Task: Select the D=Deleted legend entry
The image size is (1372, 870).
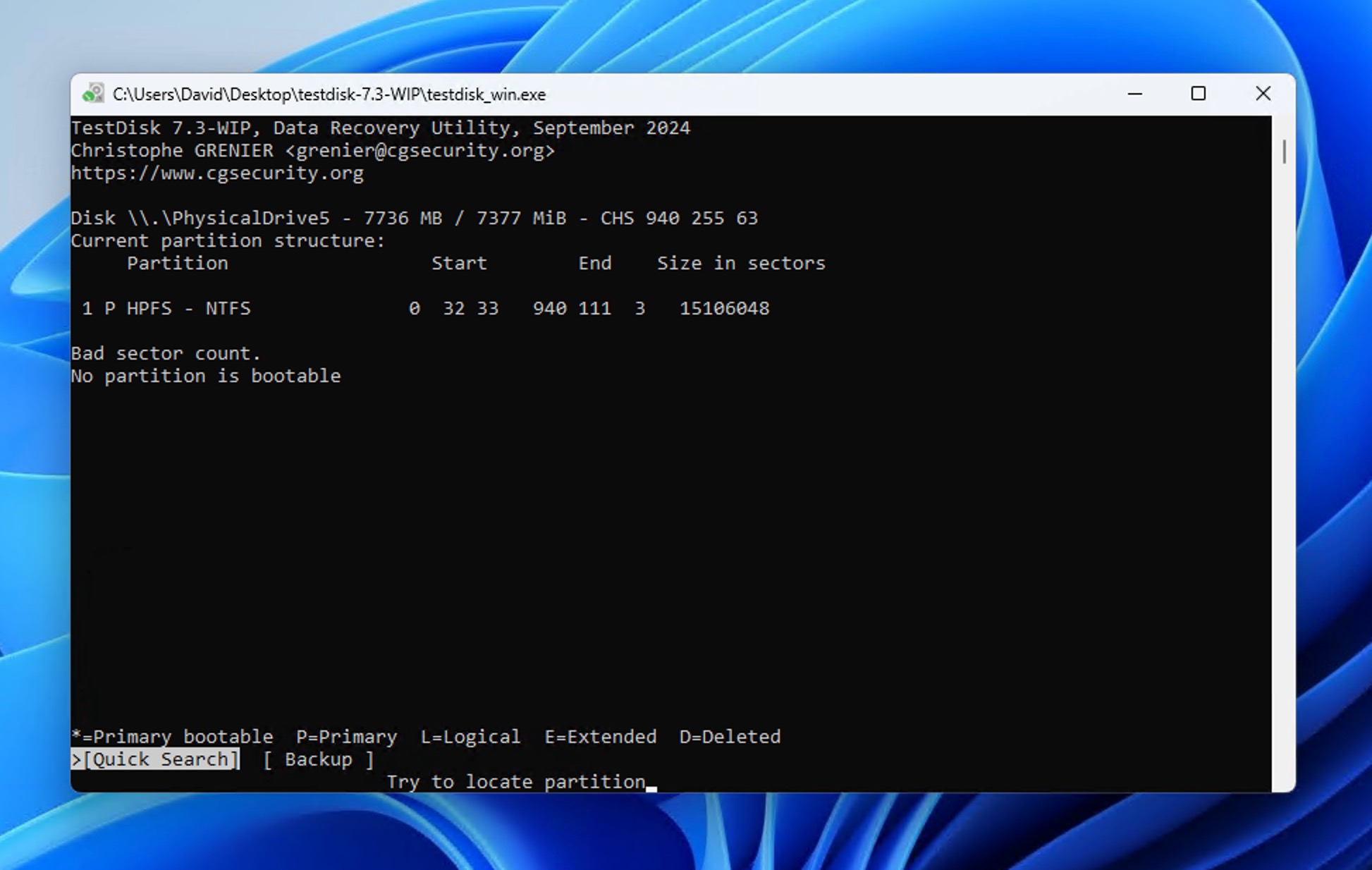Action: click(729, 736)
